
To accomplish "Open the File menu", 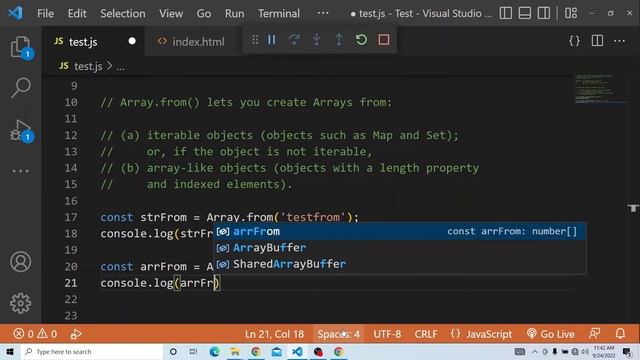I will pyautogui.click(x=45, y=13).
